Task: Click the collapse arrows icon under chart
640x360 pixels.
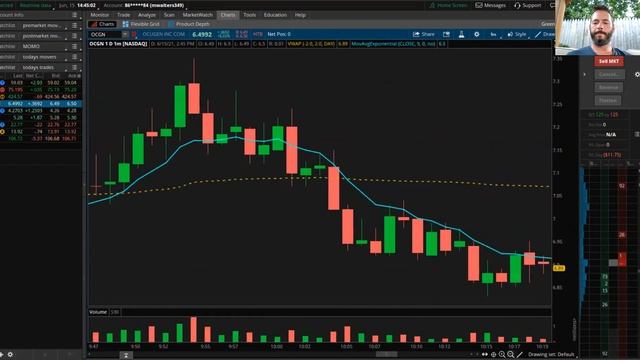Action: (126, 355)
